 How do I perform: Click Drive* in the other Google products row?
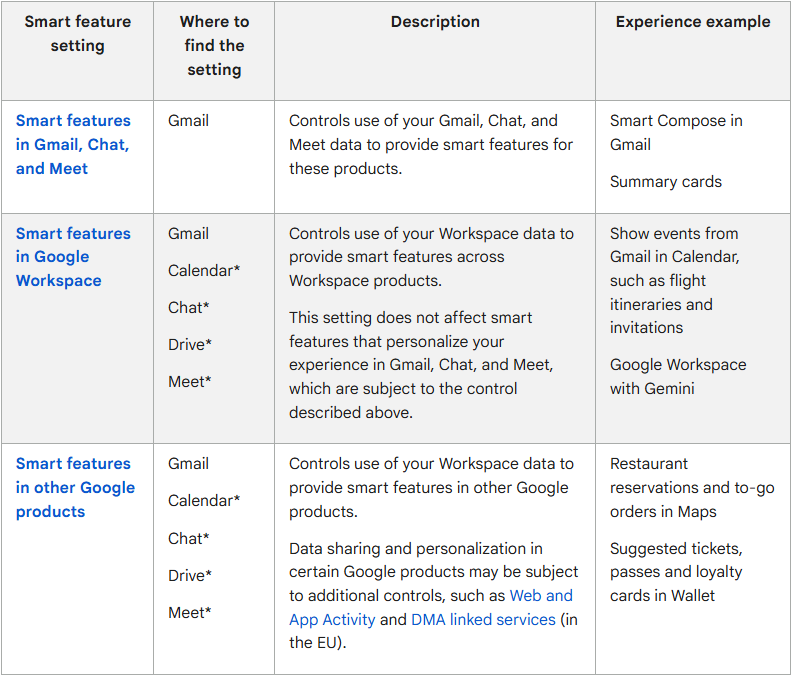tap(190, 576)
